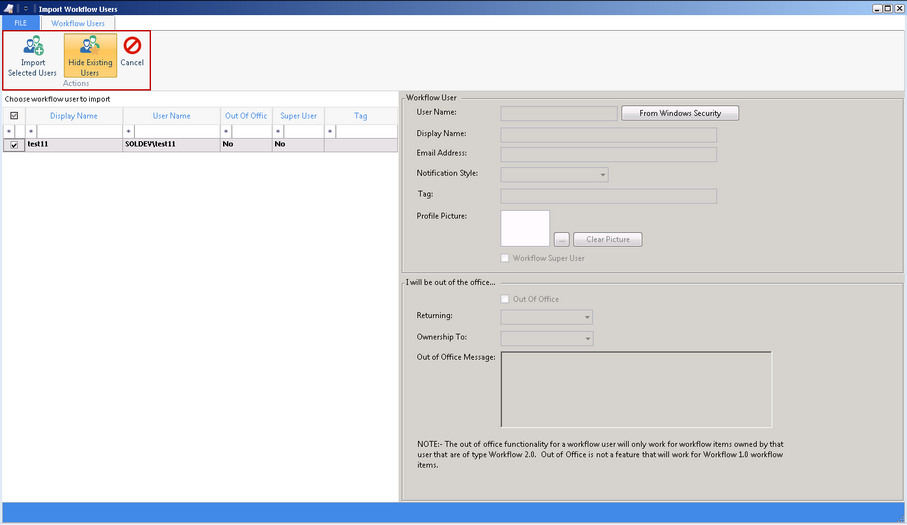Click the User Name text field
The image size is (907, 525).
[x=559, y=113]
